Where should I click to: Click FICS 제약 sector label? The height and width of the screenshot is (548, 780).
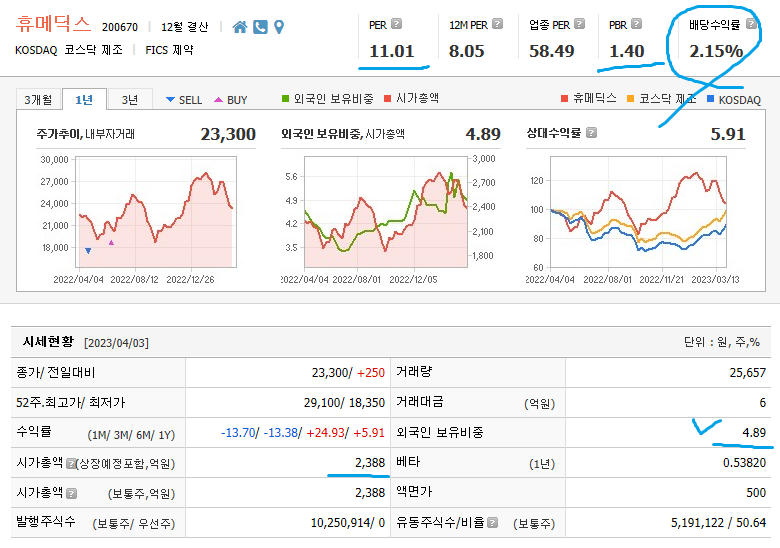pyautogui.click(x=169, y=50)
